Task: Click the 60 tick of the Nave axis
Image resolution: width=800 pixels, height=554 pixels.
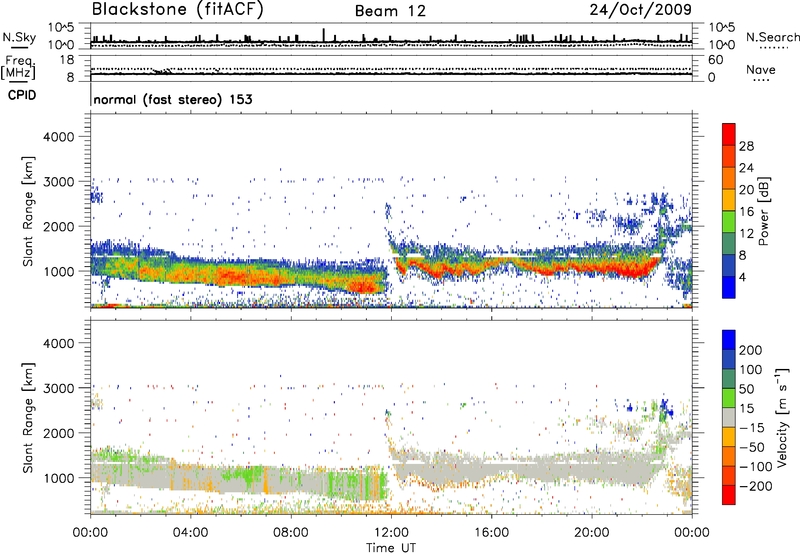Action: pyautogui.click(x=715, y=60)
